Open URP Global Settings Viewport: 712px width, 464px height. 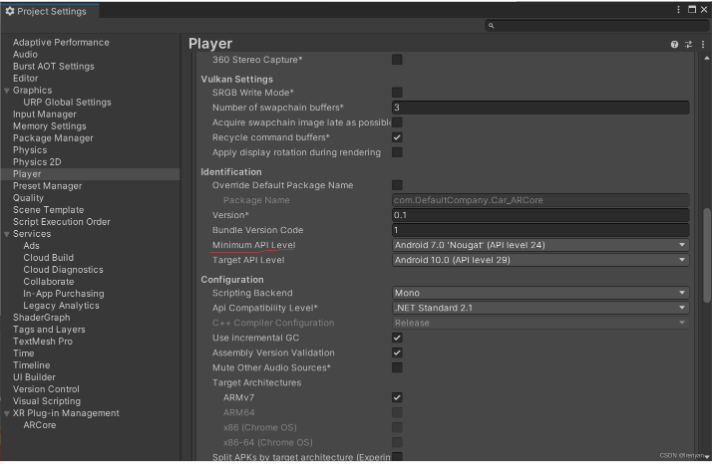[x=67, y=102]
